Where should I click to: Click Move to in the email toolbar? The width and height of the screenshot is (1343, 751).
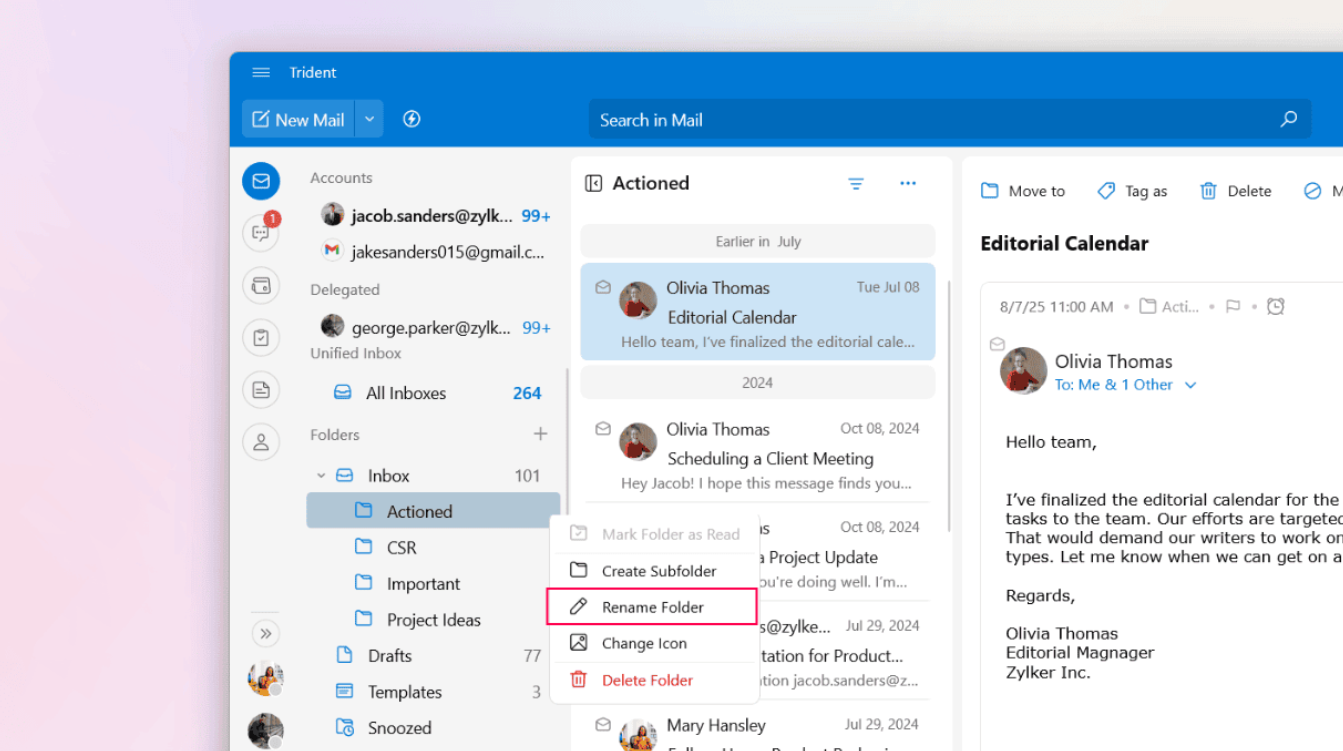1023,191
